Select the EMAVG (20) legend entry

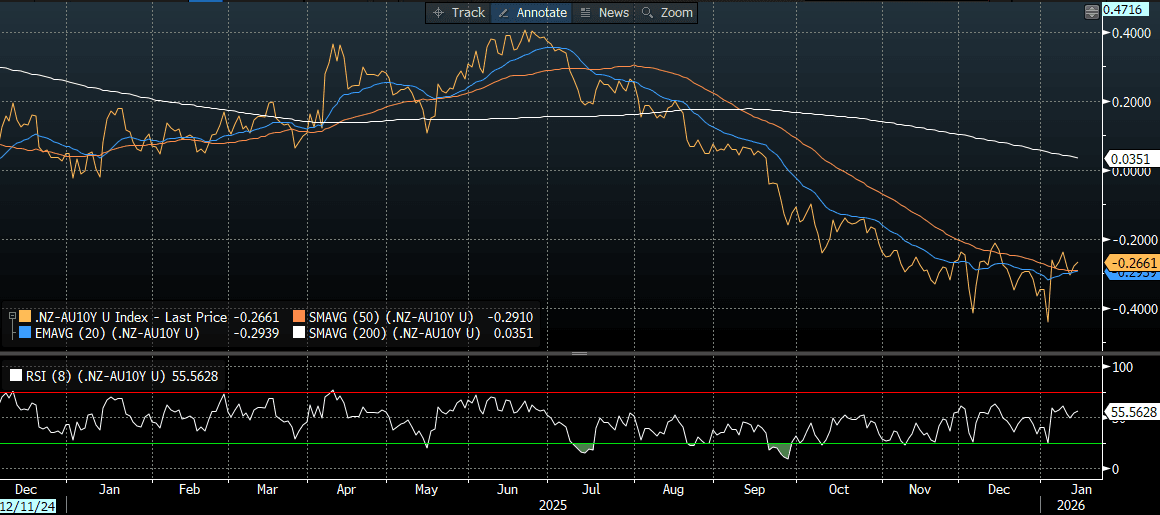click(116, 333)
